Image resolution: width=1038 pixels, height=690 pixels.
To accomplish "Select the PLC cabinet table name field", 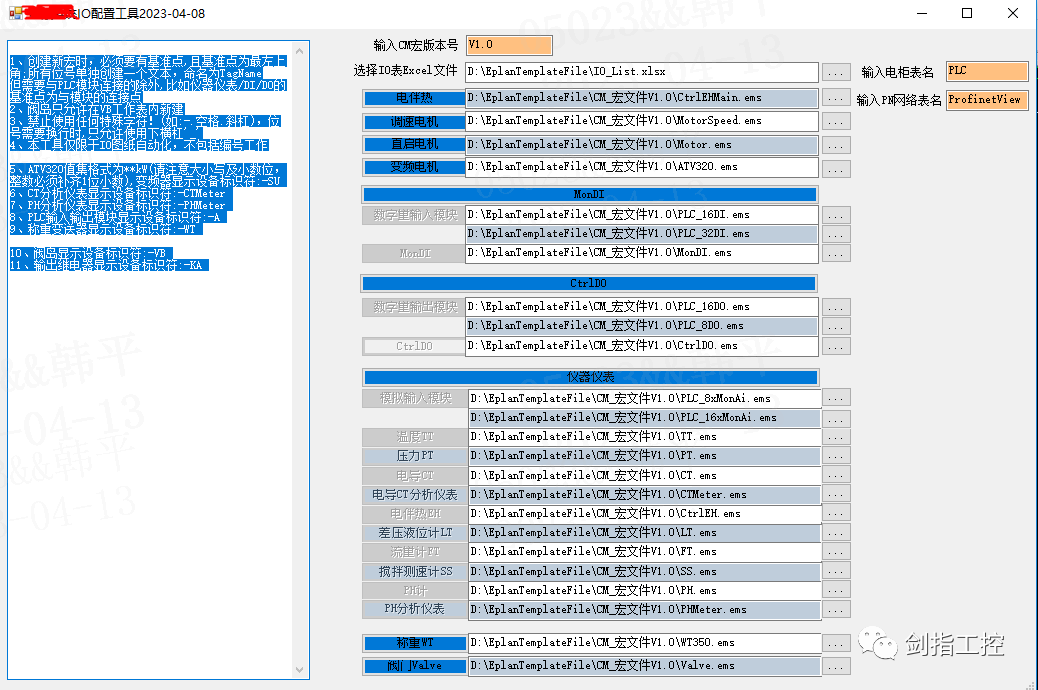I will [986, 71].
